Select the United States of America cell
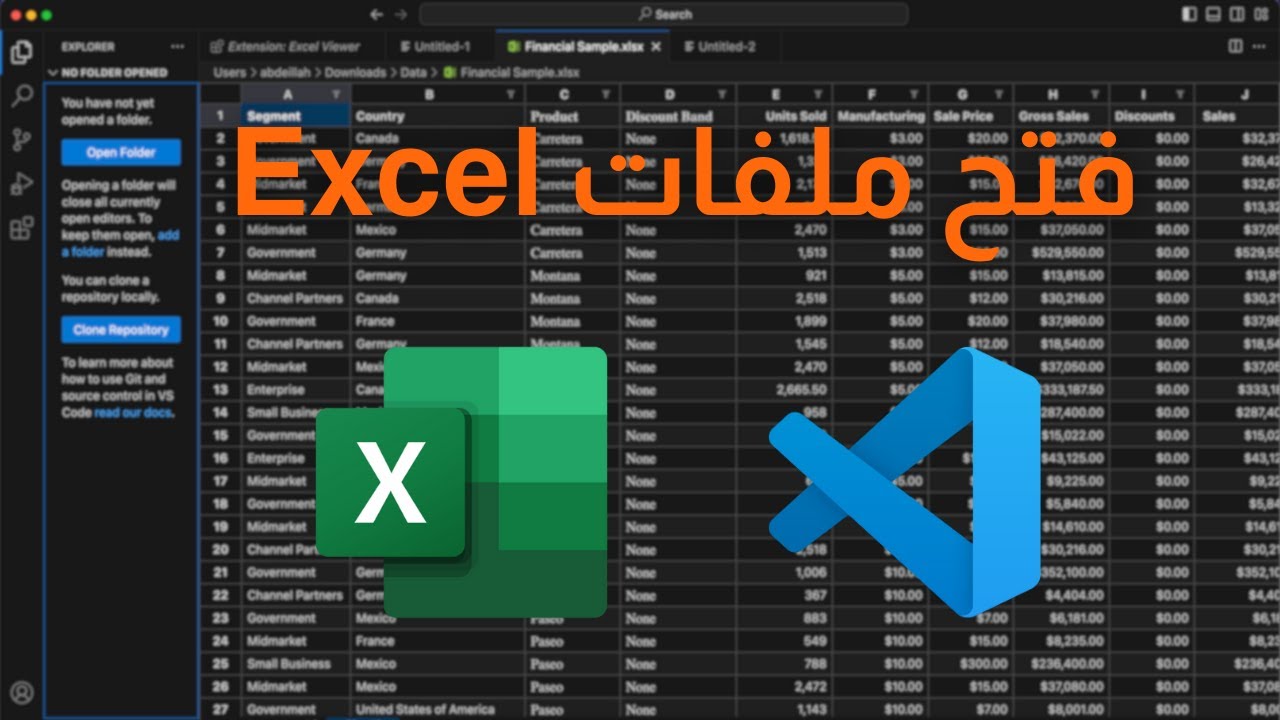Viewport: 1280px width, 720px height. point(437,709)
